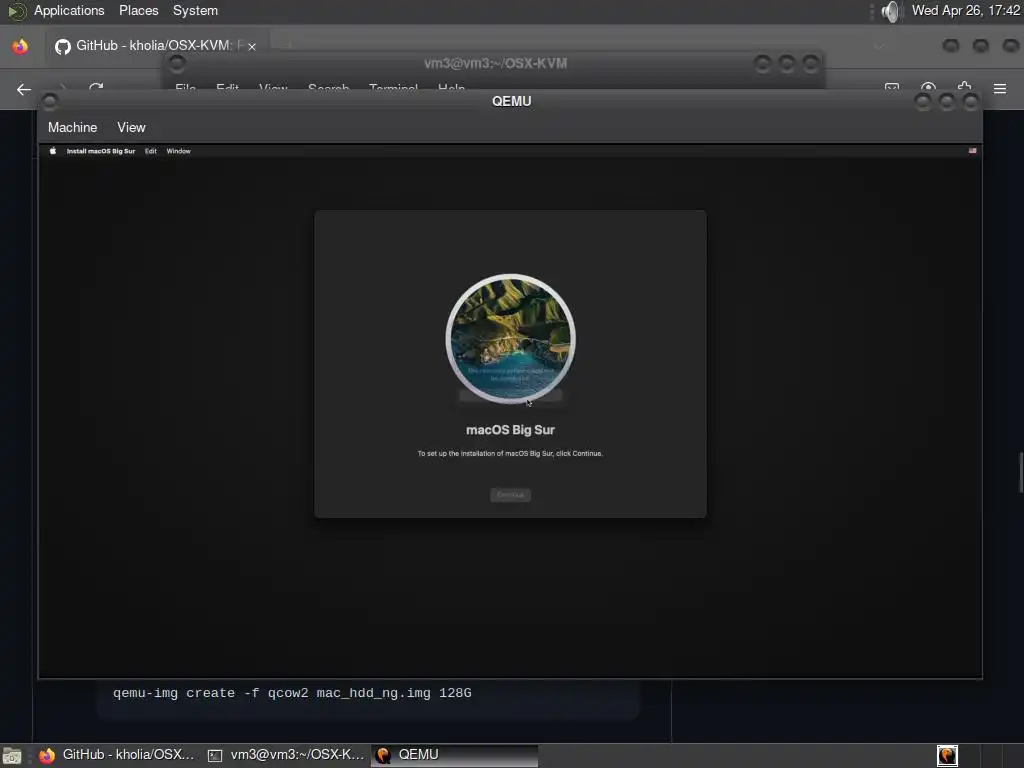Open the Install macOS Big Sur menu

tap(101, 151)
